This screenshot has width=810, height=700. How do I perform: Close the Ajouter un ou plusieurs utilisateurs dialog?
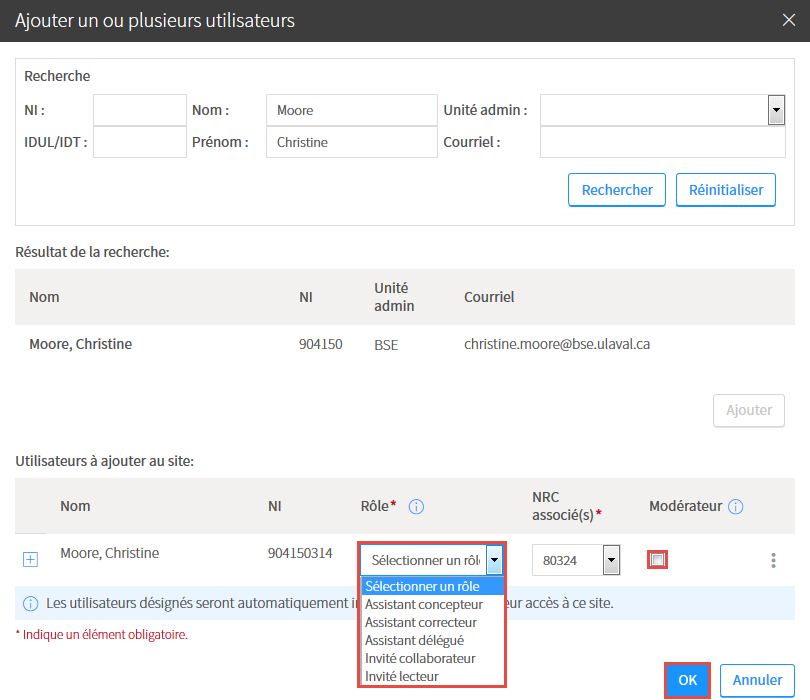click(x=788, y=20)
